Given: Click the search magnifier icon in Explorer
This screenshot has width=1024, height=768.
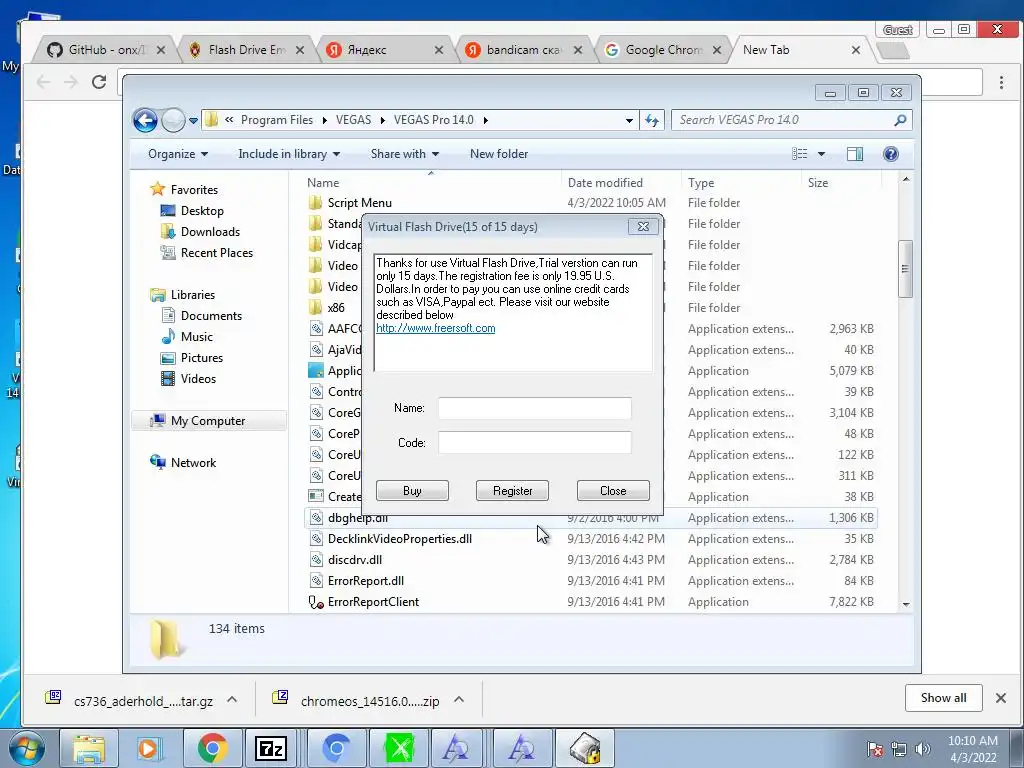Looking at the screenshot, I should tap(901, 120).
